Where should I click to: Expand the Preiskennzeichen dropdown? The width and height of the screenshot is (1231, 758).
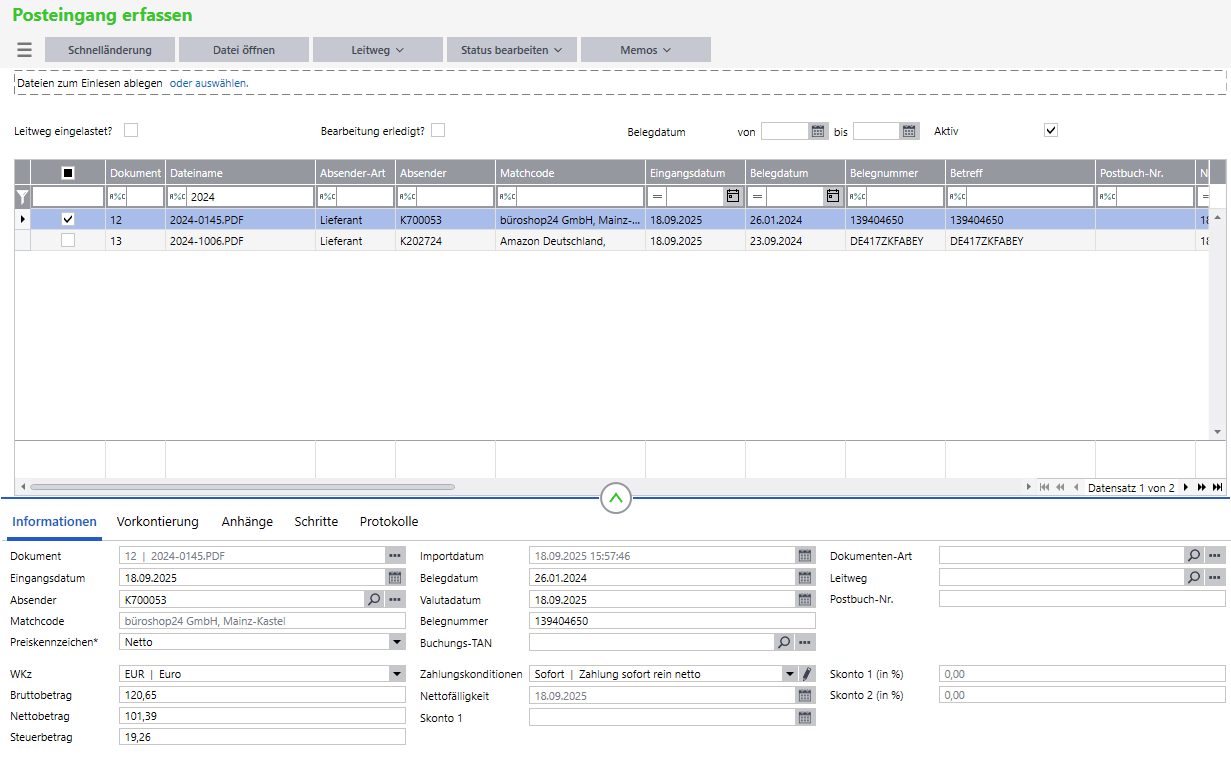tap(397, 642)
